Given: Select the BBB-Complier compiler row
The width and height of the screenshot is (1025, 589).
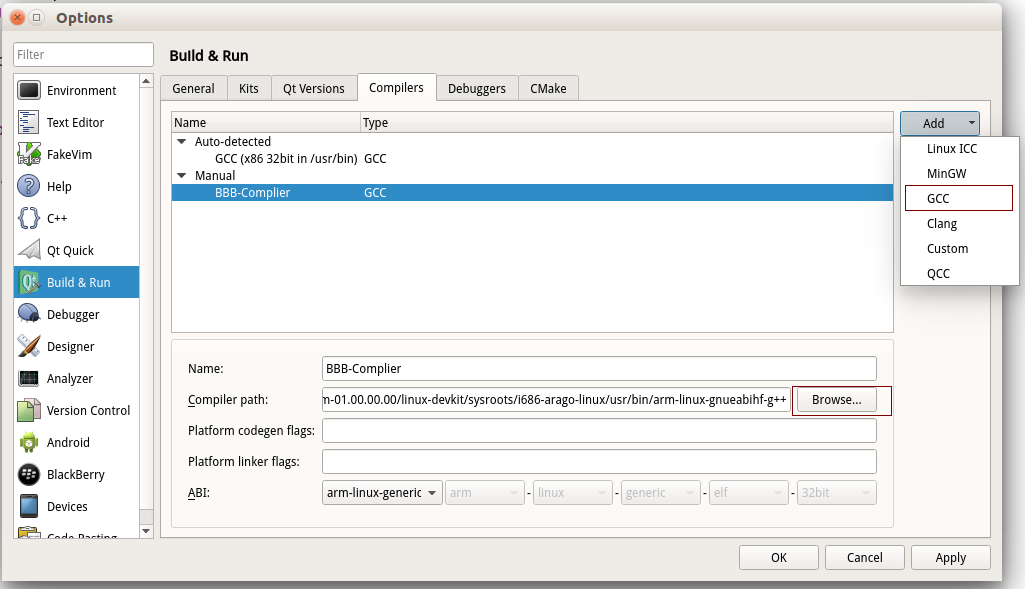Looking at the screenshot, I should (532, 193).
